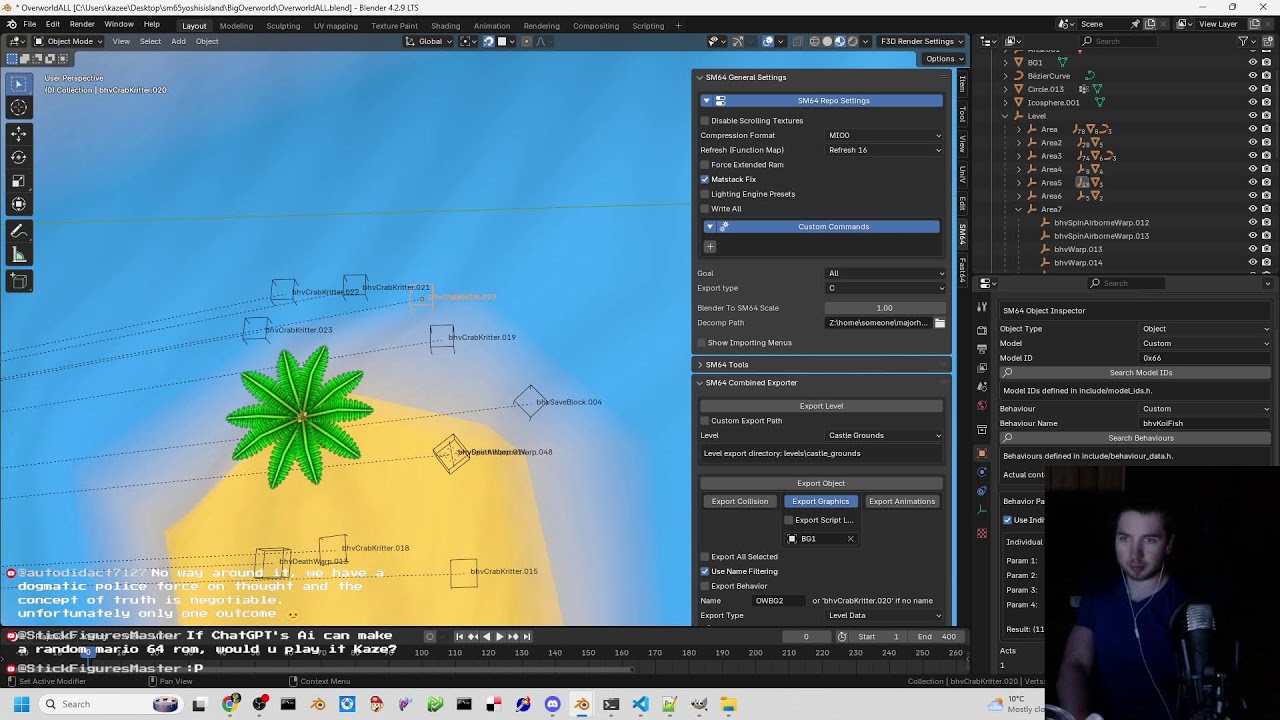
Task: Open viewport Add menu
Action: pyautogui.click(x=178, y=41)
